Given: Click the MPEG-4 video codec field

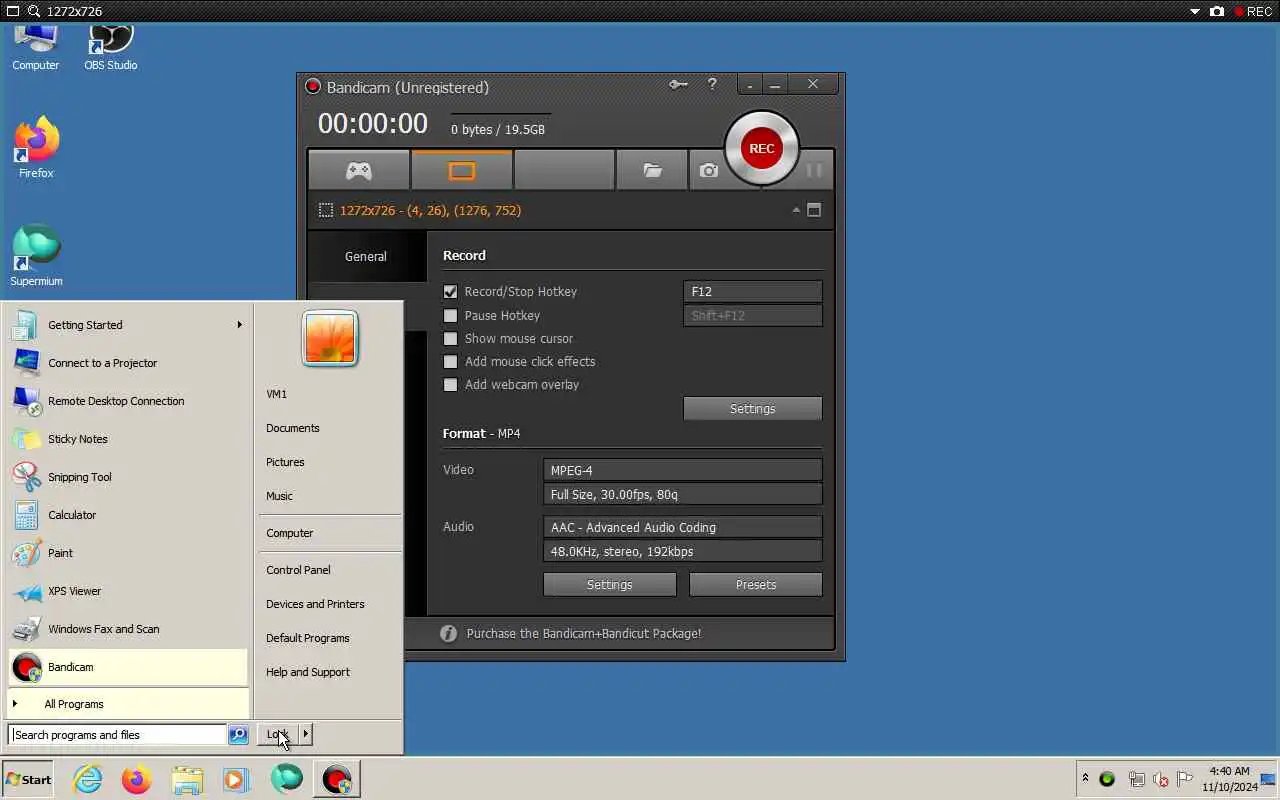Looking at the screenshot, I should pos(683,470).
